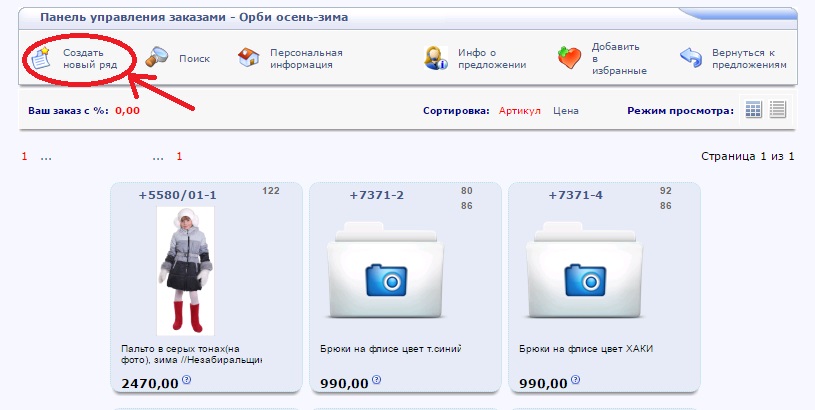
Task: Select 'Вернуться к предложениям' text link
Action: coord(749,59)
